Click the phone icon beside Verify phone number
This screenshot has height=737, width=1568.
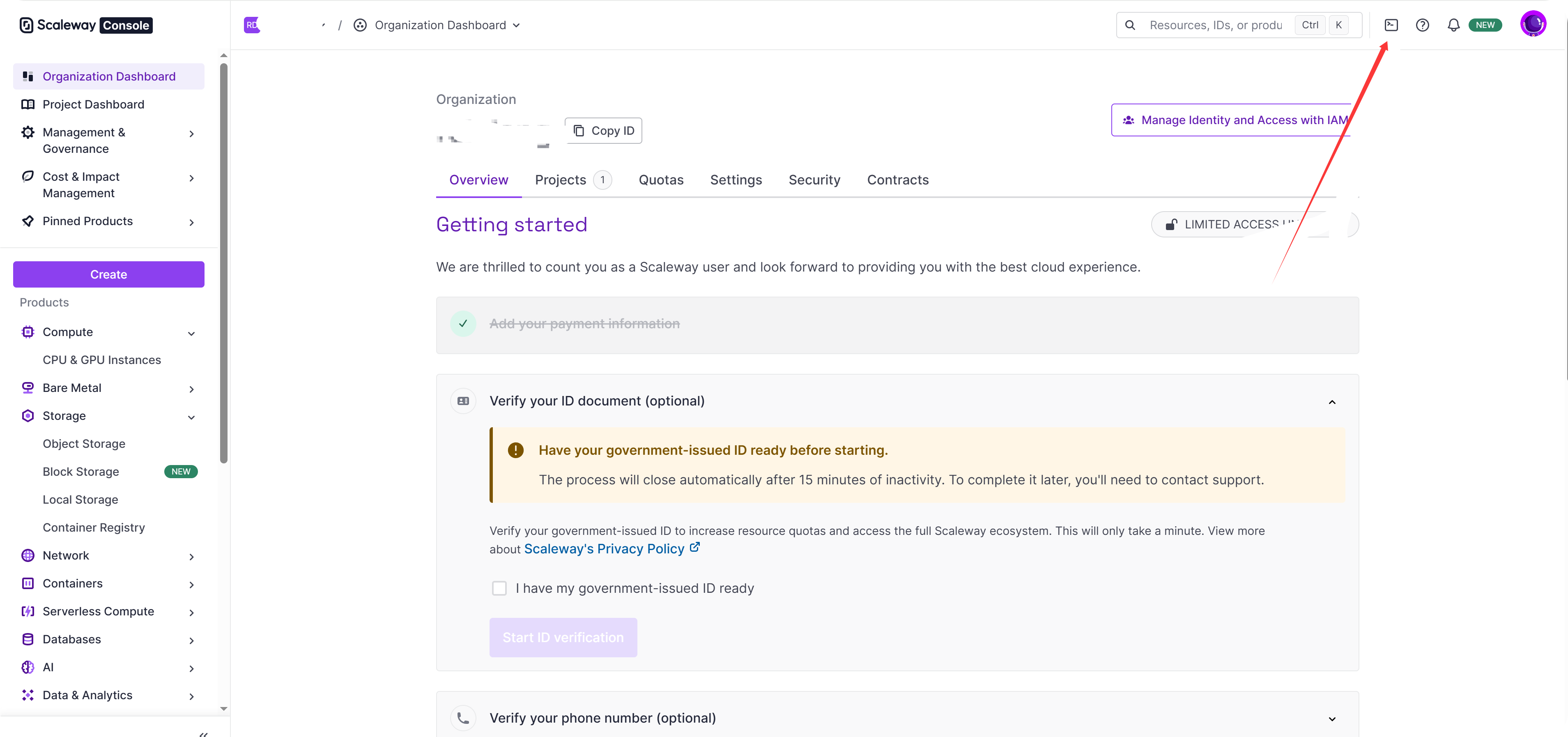(463, 718)
